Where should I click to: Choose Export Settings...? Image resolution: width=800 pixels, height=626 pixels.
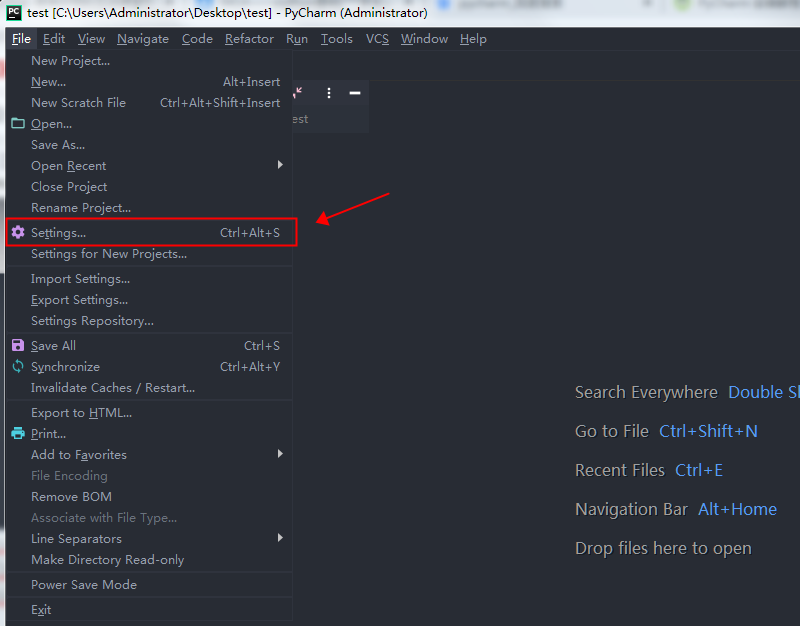pos(149,299)
